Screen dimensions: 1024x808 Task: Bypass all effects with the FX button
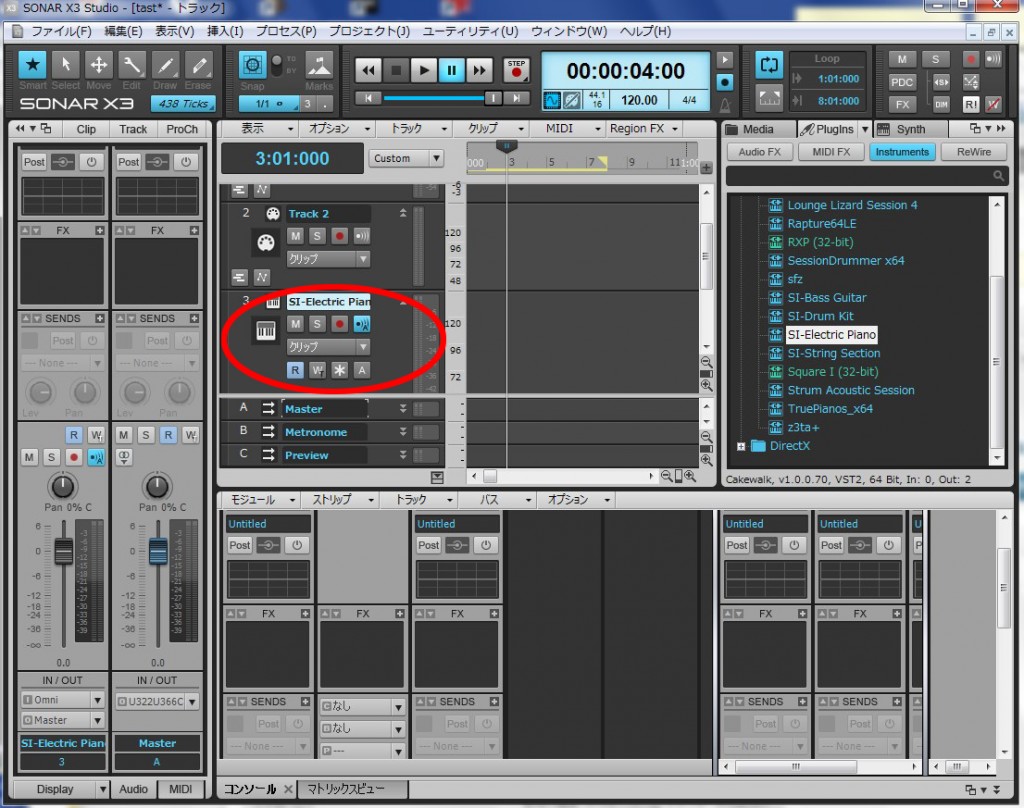[x=902, y=105]
